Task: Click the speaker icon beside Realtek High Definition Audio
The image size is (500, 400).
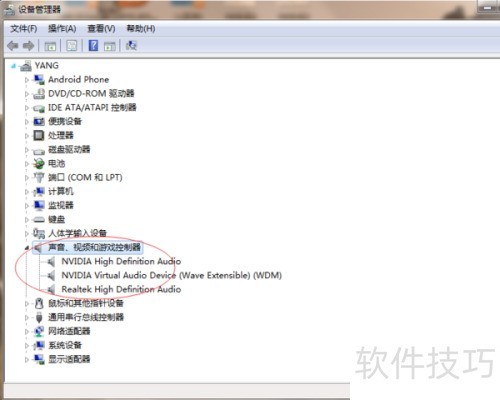Action: 51,289
